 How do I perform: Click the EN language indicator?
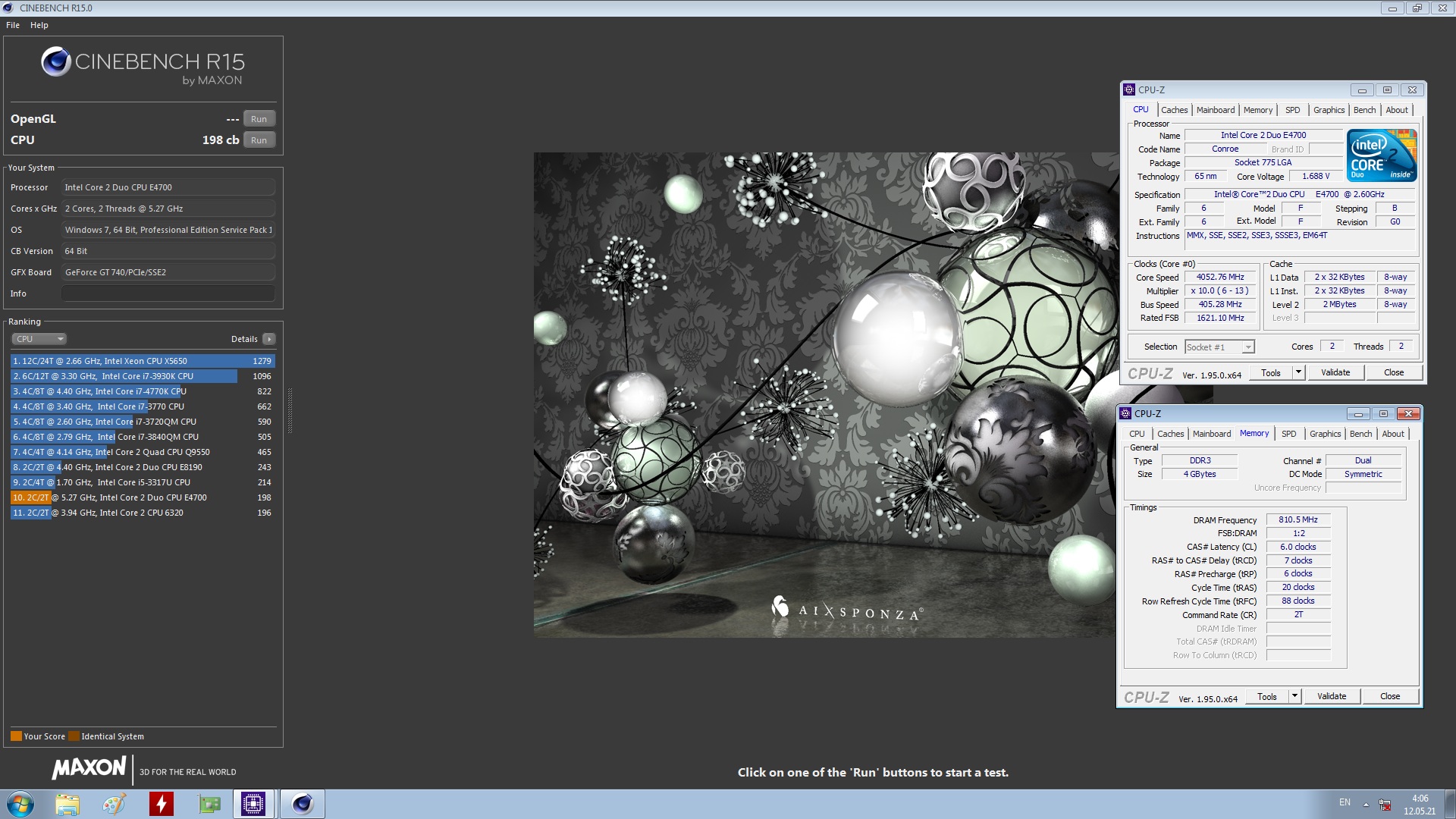(1345, 802)
